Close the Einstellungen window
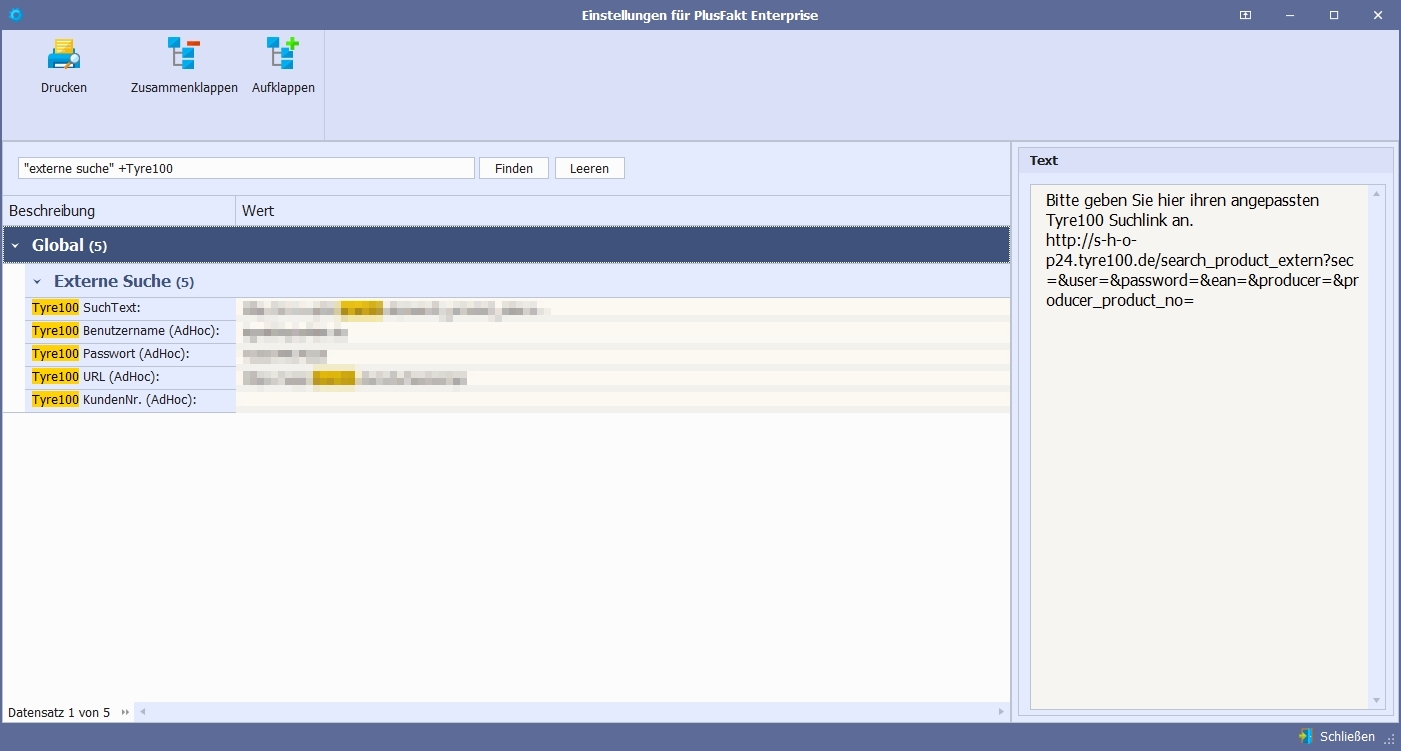This screenshot has width=1401, height=751. [x=1379, y=15]
